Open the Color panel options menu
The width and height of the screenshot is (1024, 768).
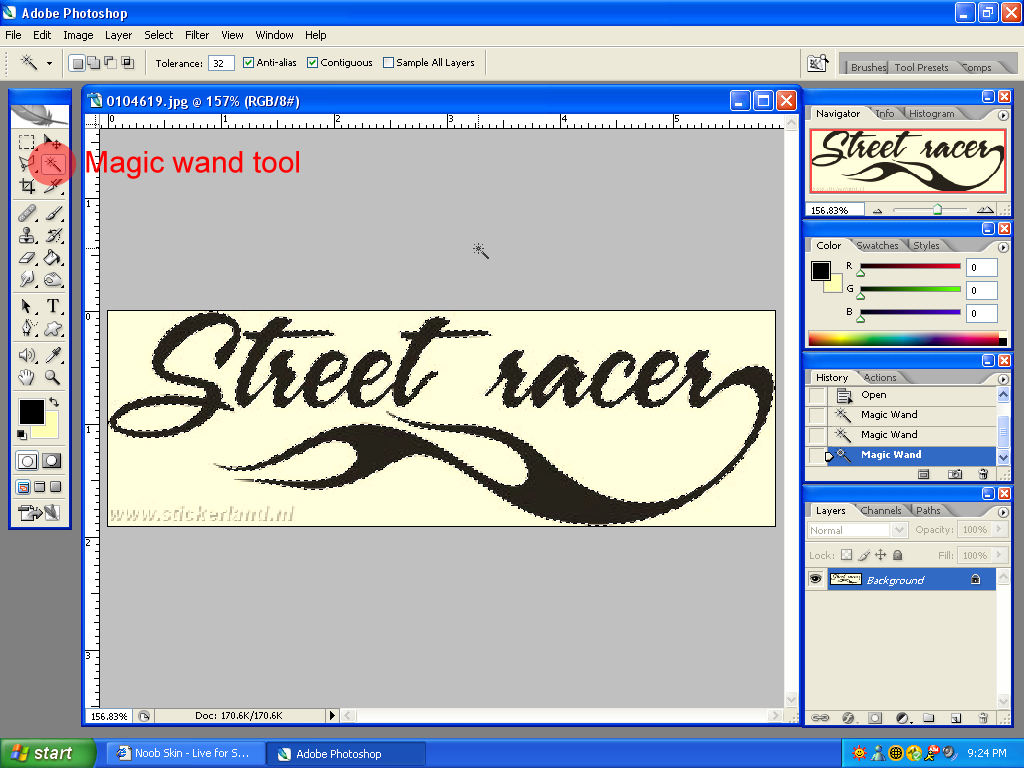pyautogui.click(x=1003, y=248)
